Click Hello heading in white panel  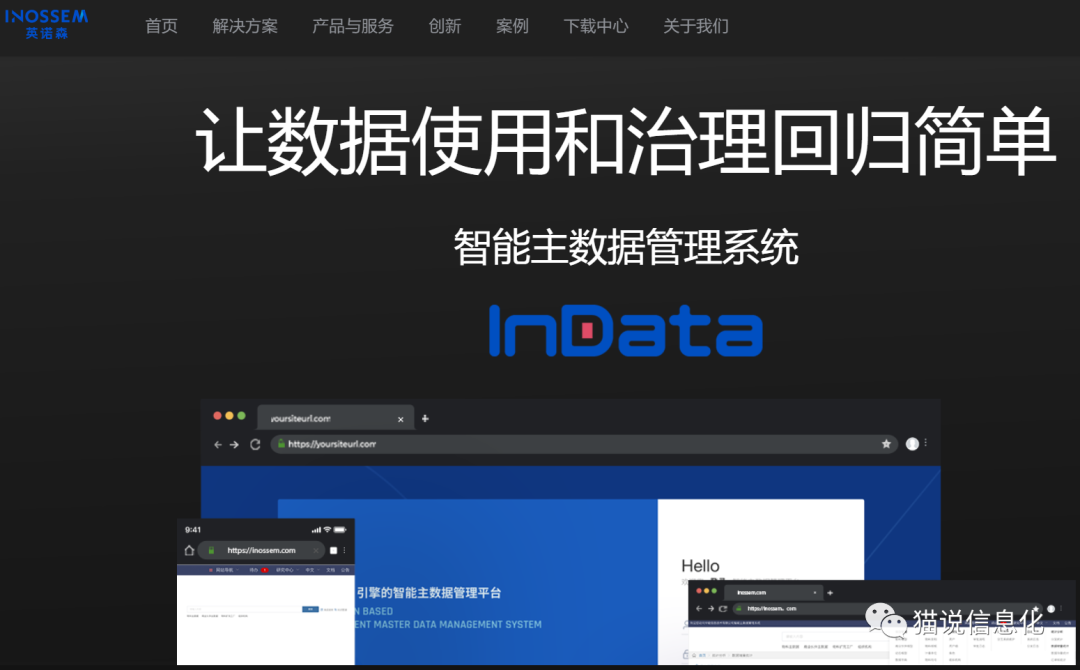point(700,566)
